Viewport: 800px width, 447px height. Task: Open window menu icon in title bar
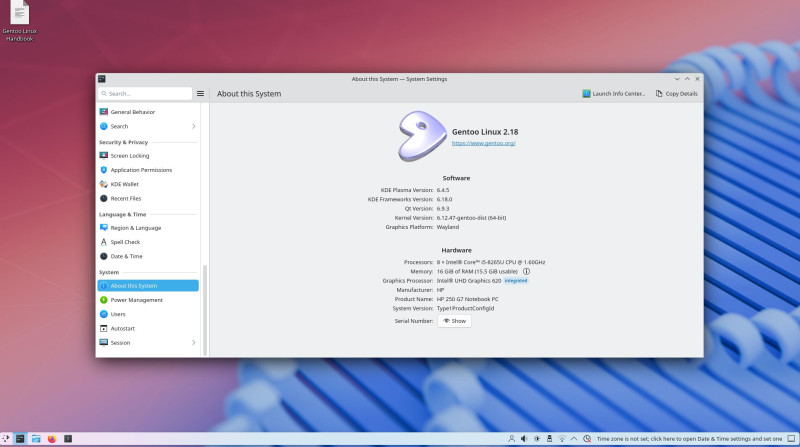tap(102, 79)
